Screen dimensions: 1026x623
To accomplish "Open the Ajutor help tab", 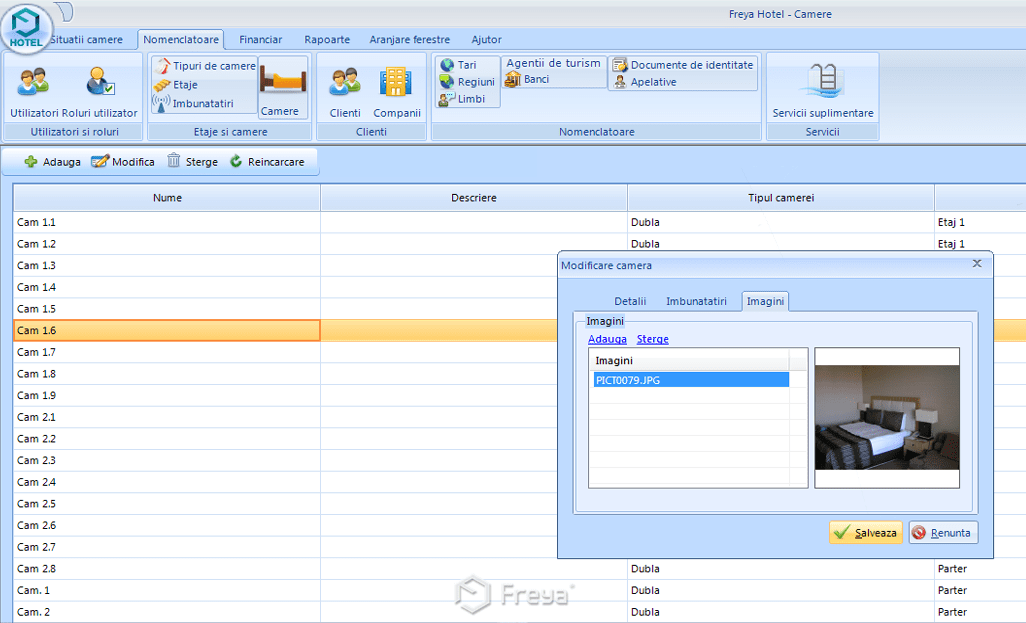I will coord(486,40).
